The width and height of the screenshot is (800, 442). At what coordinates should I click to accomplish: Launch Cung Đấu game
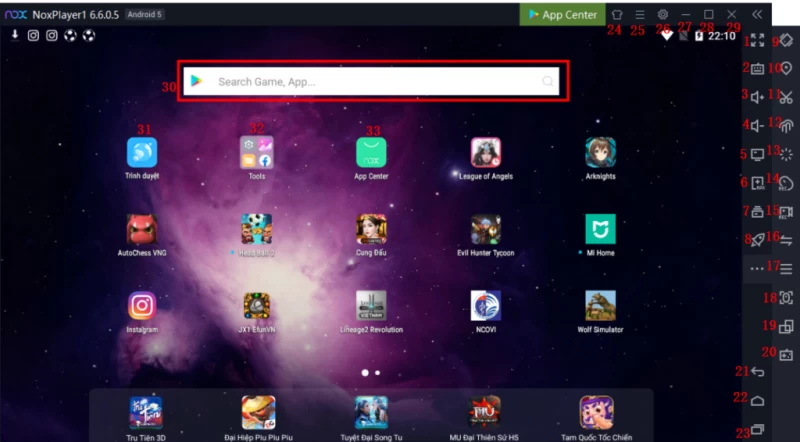pos(371,229)
